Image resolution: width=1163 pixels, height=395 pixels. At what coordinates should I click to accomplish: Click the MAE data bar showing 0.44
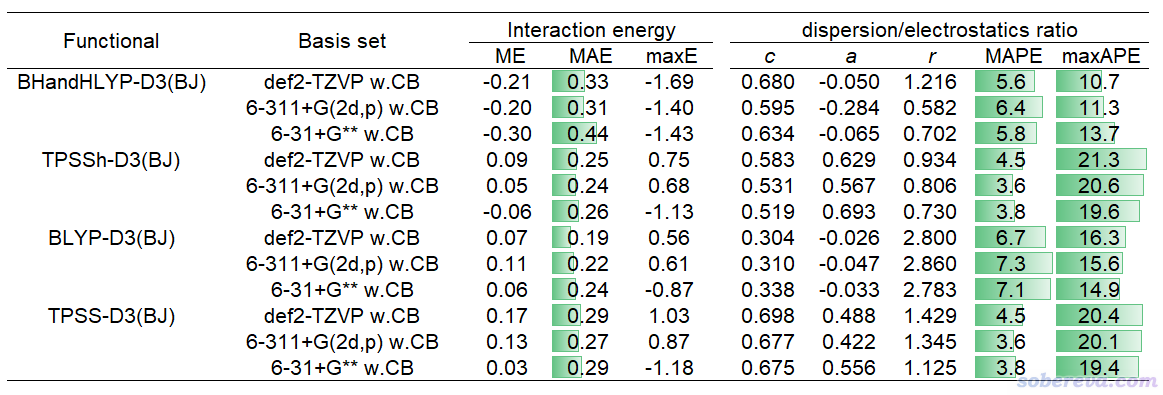coord(576,134)
